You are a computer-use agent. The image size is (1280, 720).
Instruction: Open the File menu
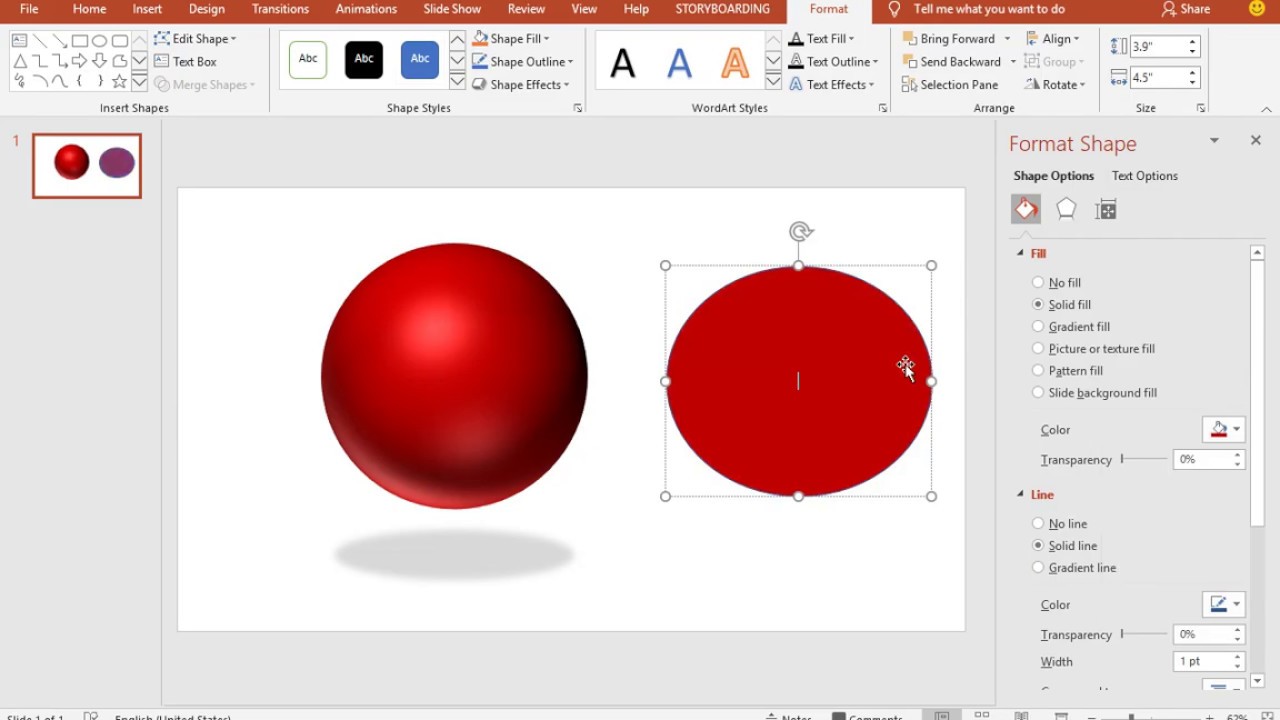29,9
